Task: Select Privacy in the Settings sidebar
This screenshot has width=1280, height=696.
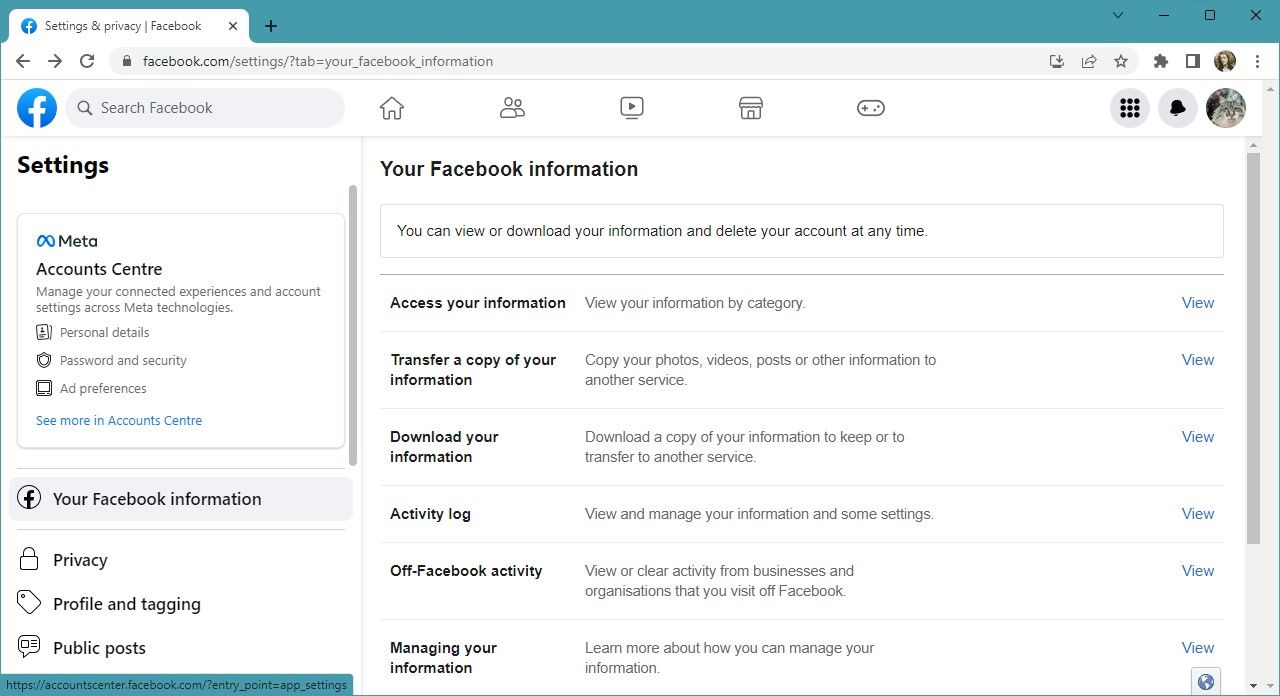Action: pyautogui.click(x=80, y=559)
